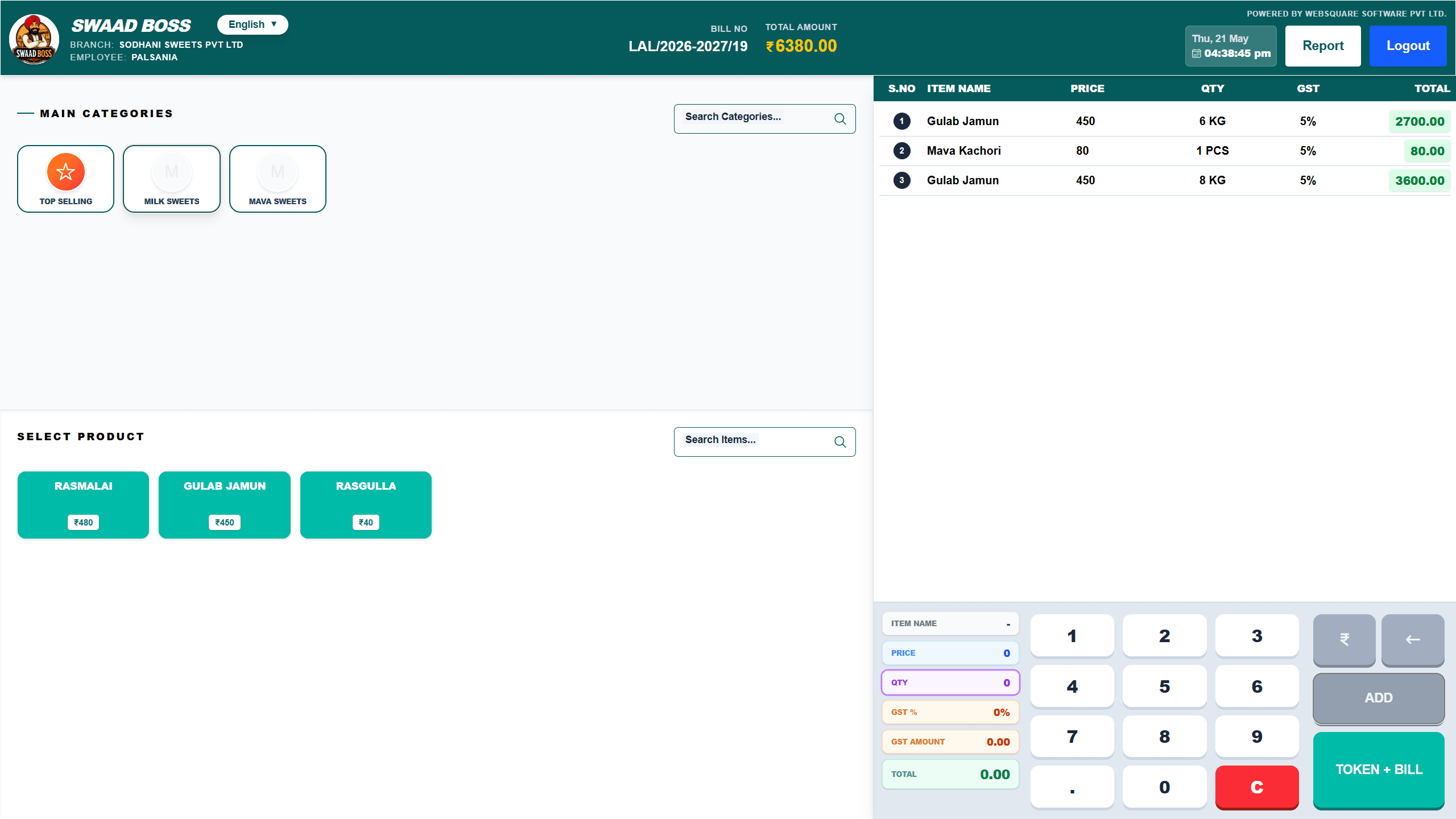Click the 80.00 total badge
Image resolution: width=1456 pixels, height=819 pixels.
(1427, 151)
